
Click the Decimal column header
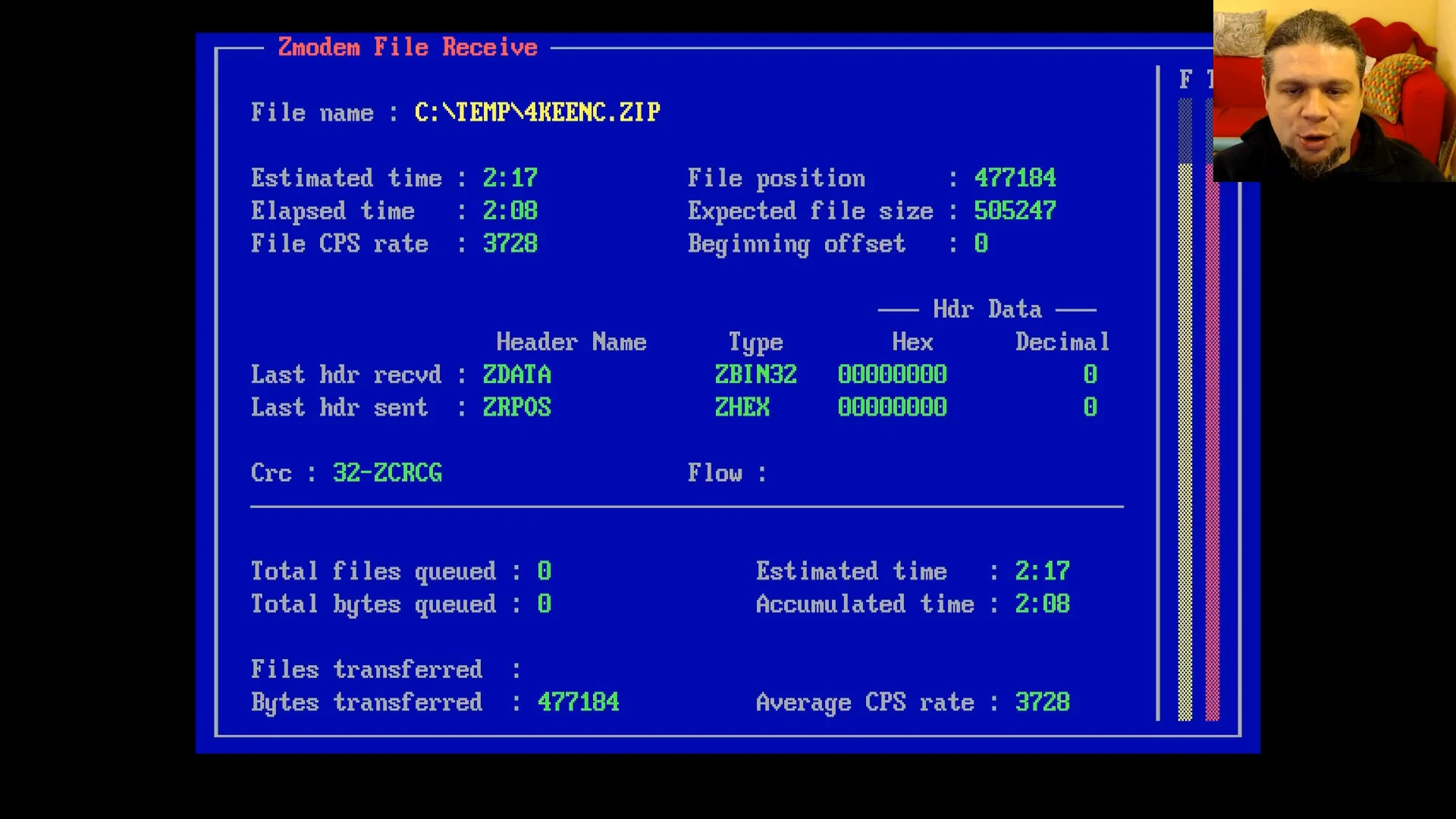click(1063, 342)
